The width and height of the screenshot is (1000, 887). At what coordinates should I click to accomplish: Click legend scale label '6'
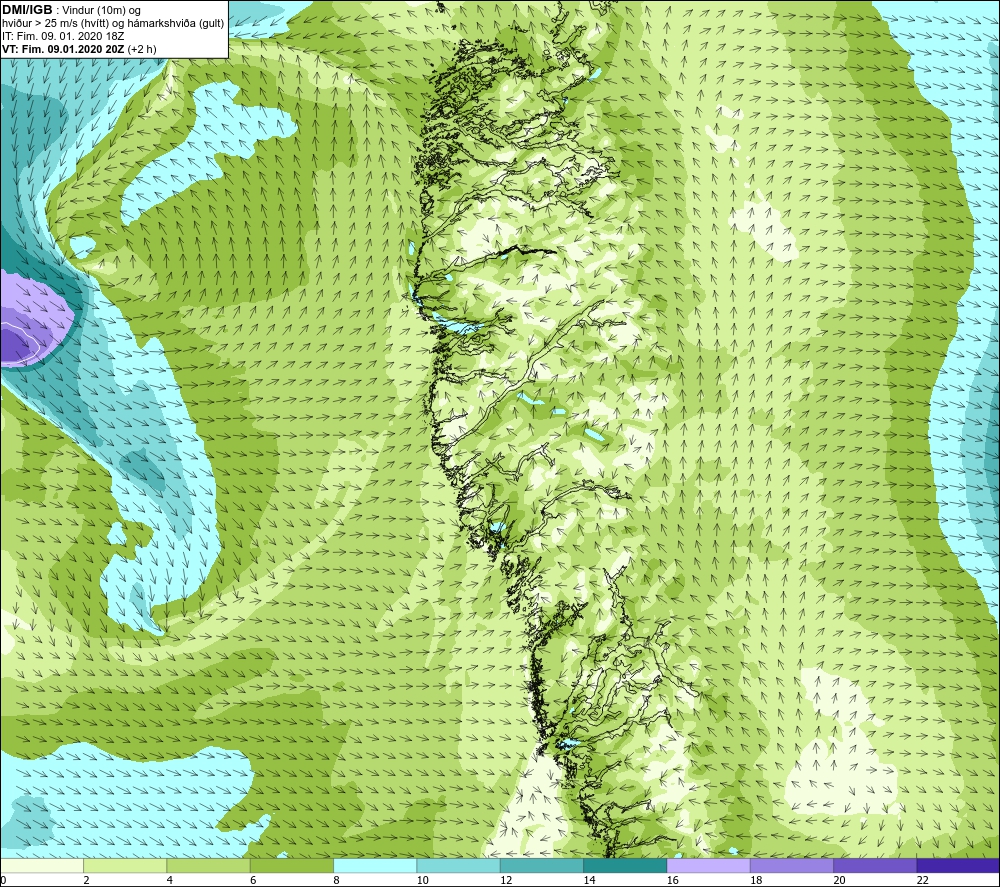tap(253, 880)
